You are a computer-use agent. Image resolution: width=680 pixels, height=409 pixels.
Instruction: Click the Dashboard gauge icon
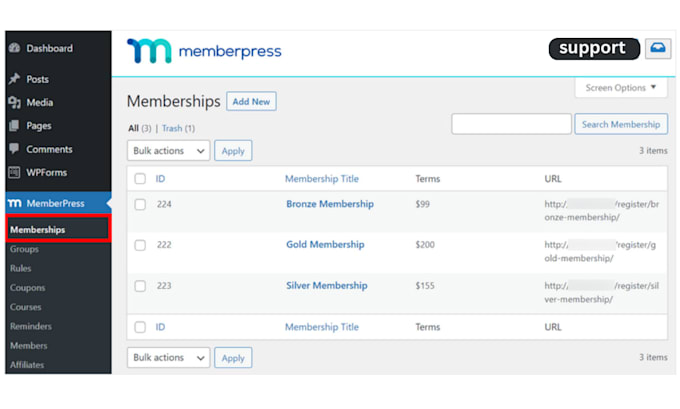pyautogui.click(x=14, y=48)
